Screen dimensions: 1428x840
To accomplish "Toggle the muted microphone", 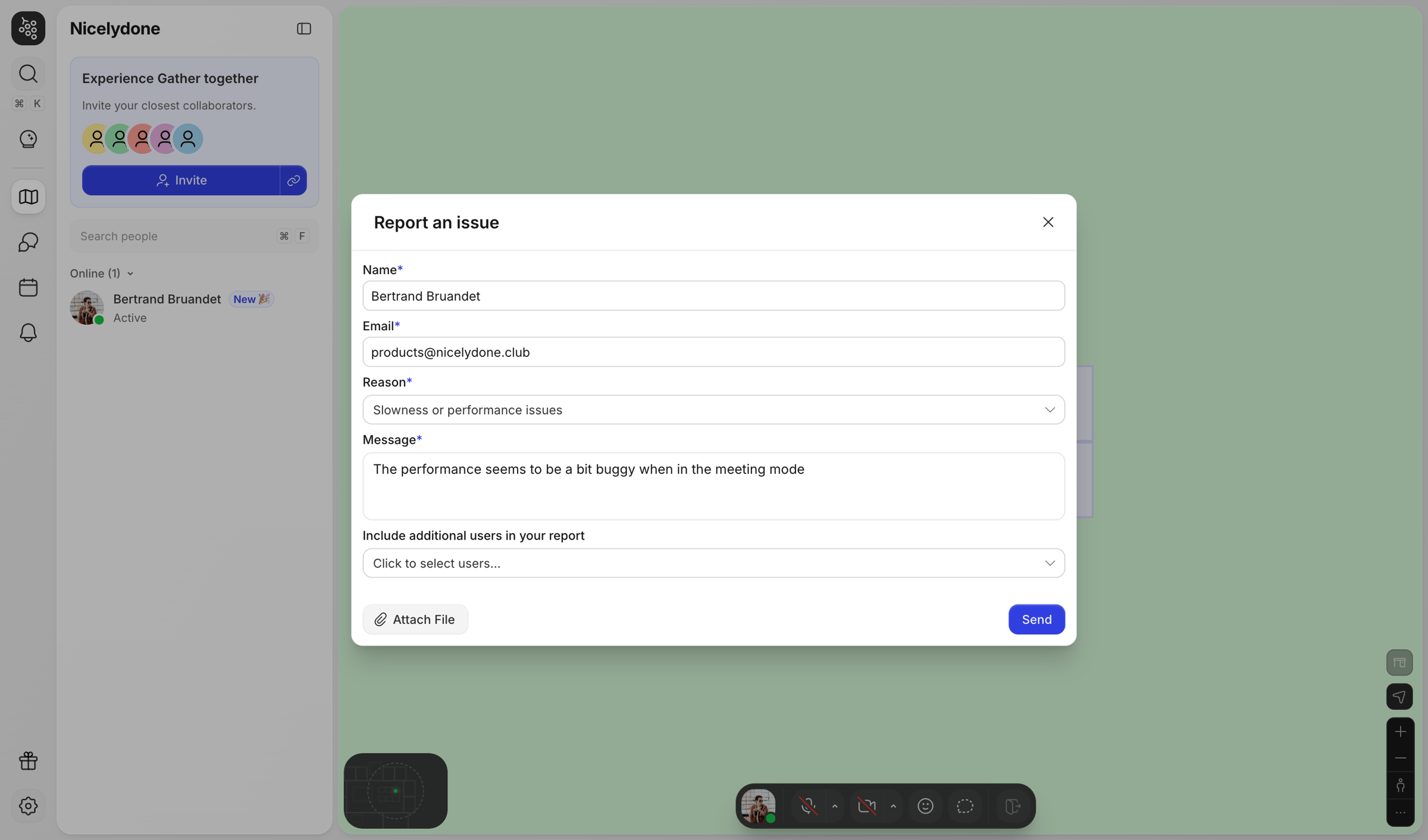I will coord(807,806).
